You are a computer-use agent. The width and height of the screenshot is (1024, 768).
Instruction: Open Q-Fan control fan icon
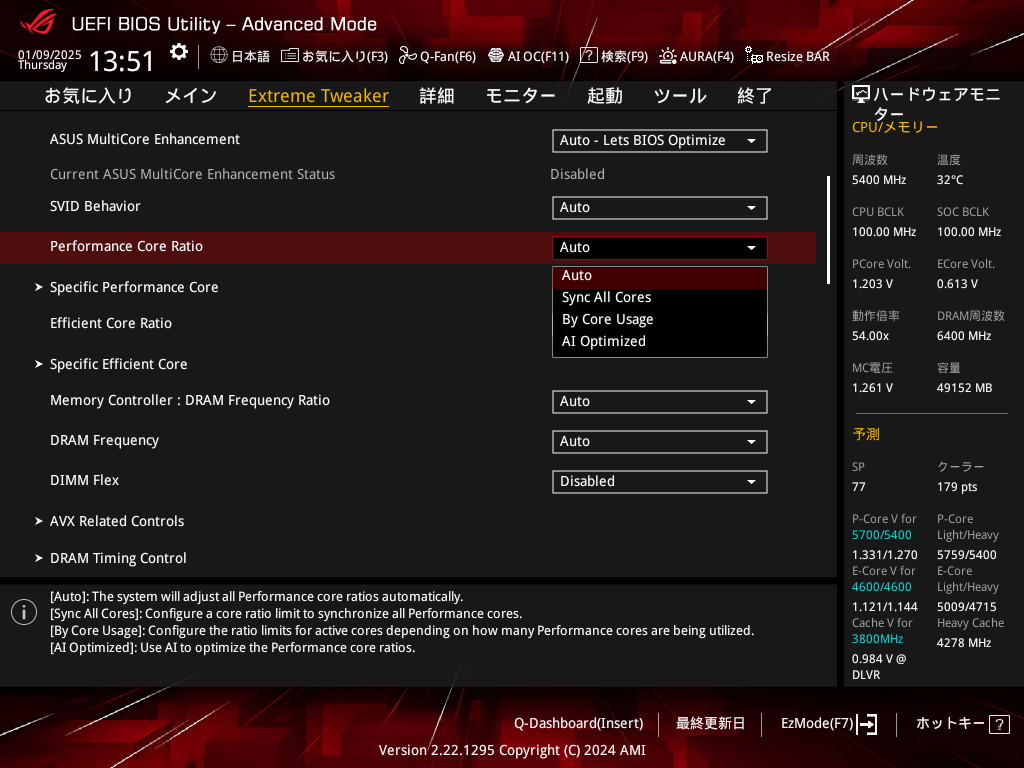407,56
